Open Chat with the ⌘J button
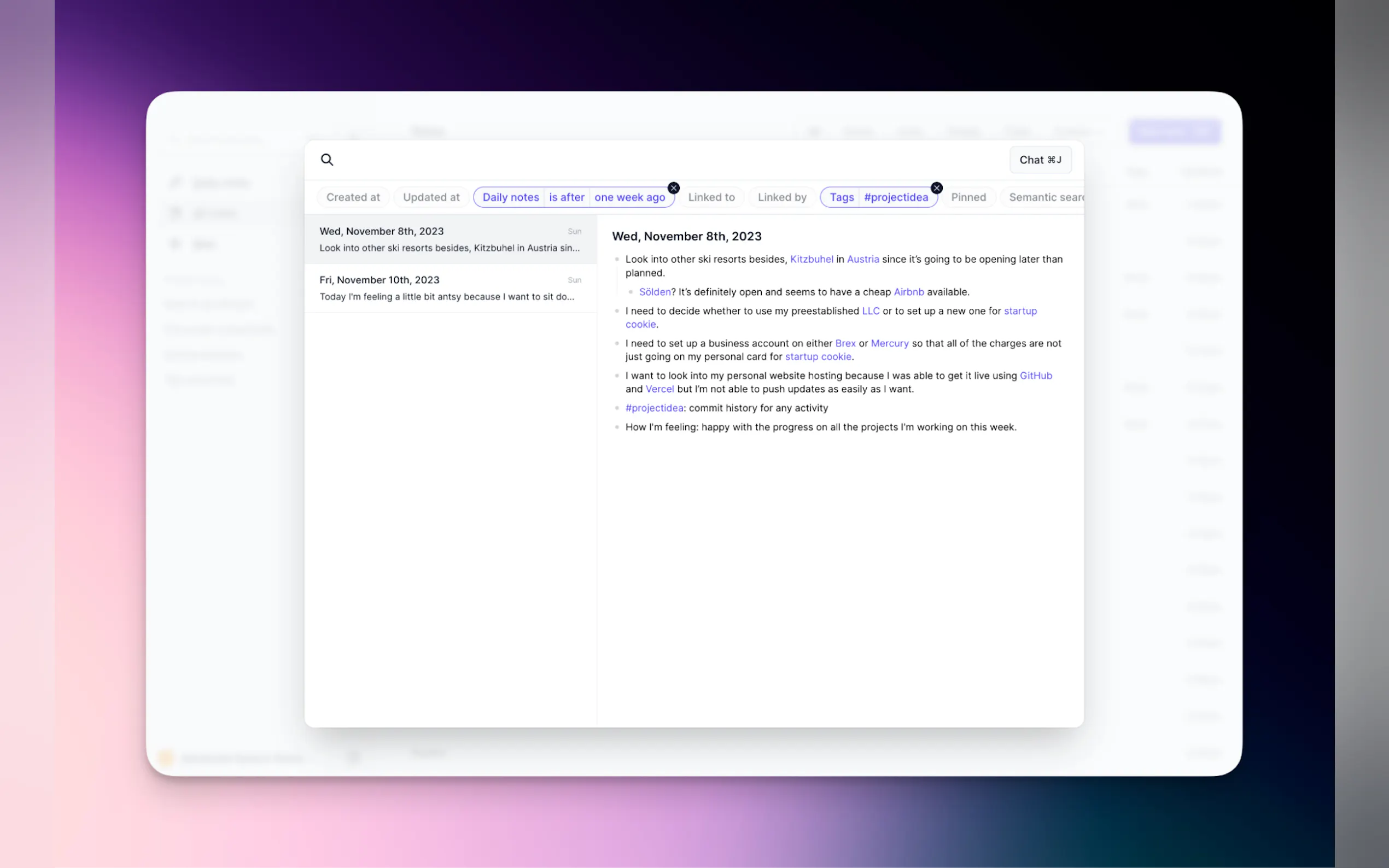The image size is (1389, 868). click(1040, 160)
